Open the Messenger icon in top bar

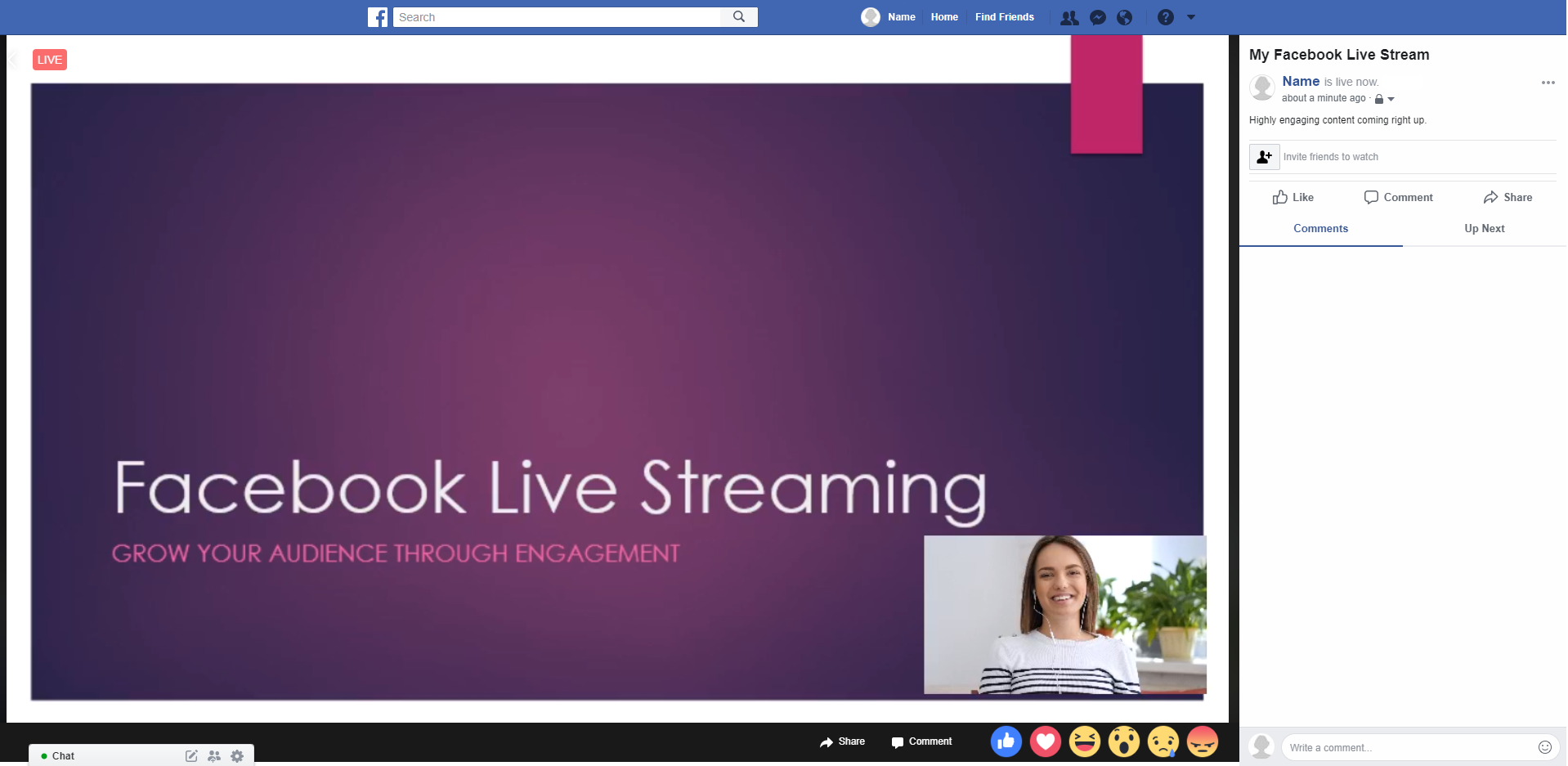pyautogui.click(x=1098, y=17)
